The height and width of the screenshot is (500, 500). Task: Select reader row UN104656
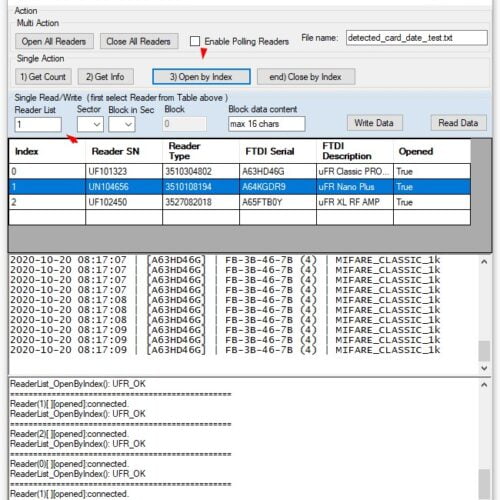(240, 187)
